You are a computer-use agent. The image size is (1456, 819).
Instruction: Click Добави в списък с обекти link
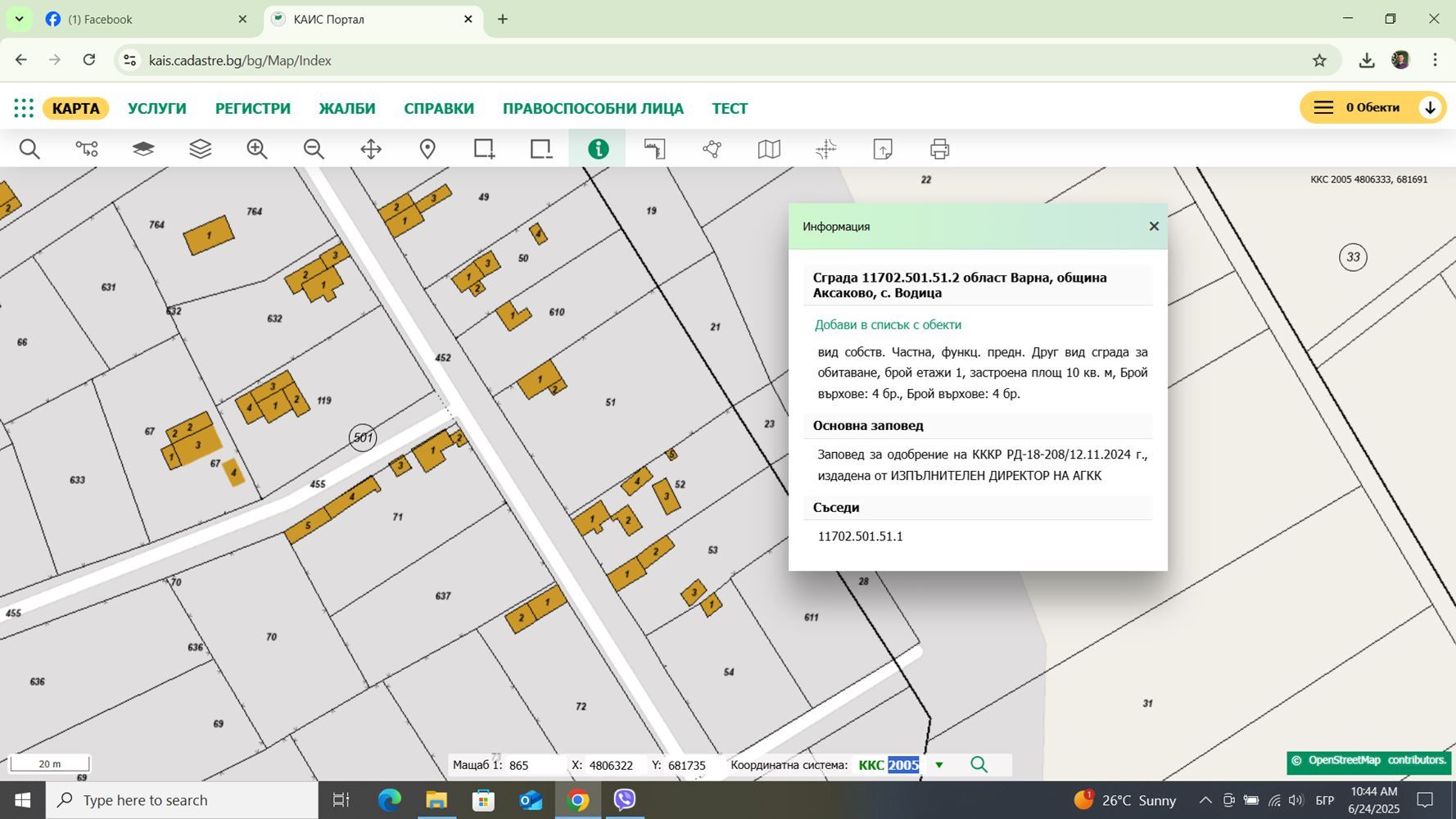click(888, 325)
